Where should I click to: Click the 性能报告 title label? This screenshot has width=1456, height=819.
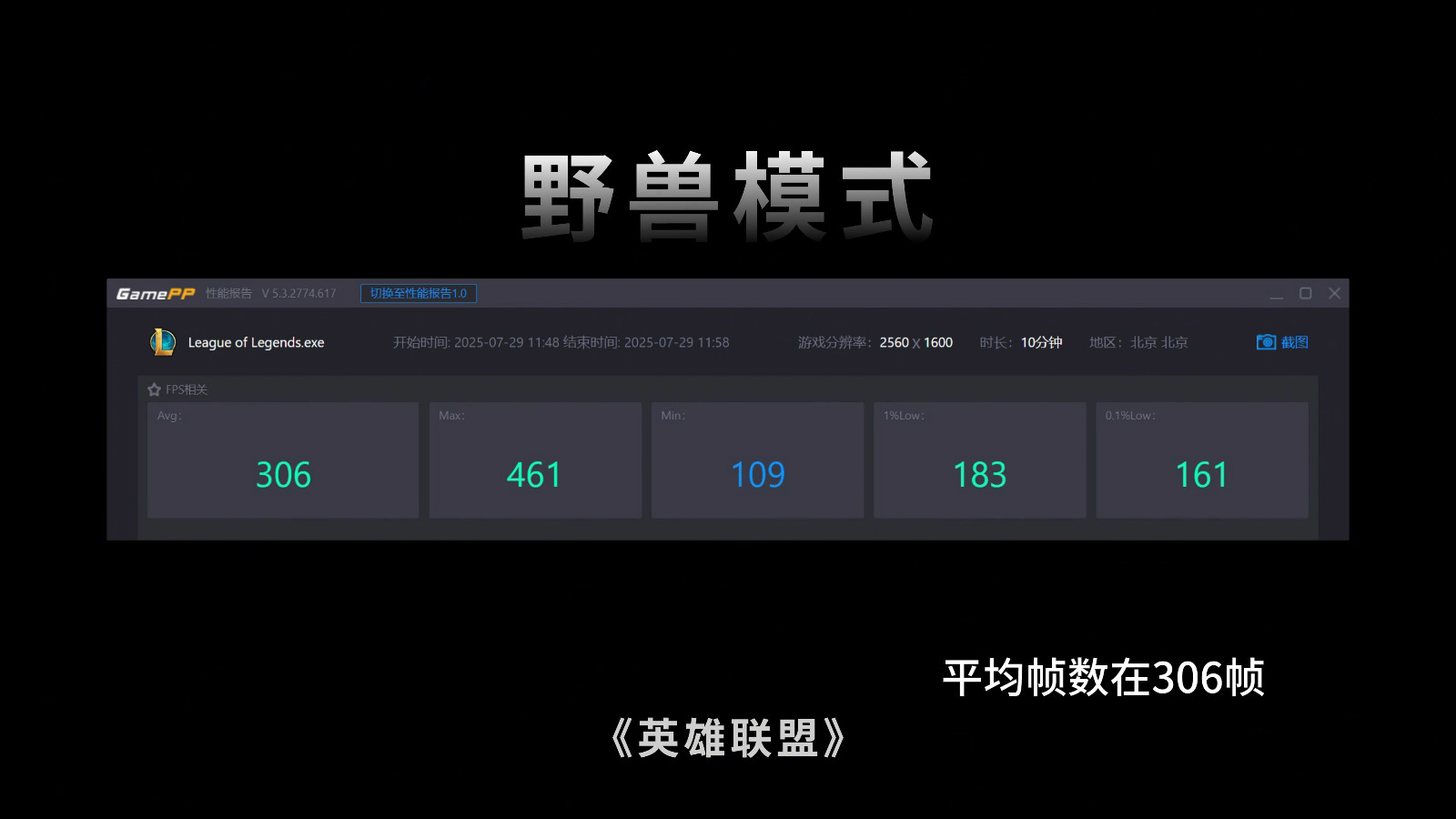click(x=229, y=294)
